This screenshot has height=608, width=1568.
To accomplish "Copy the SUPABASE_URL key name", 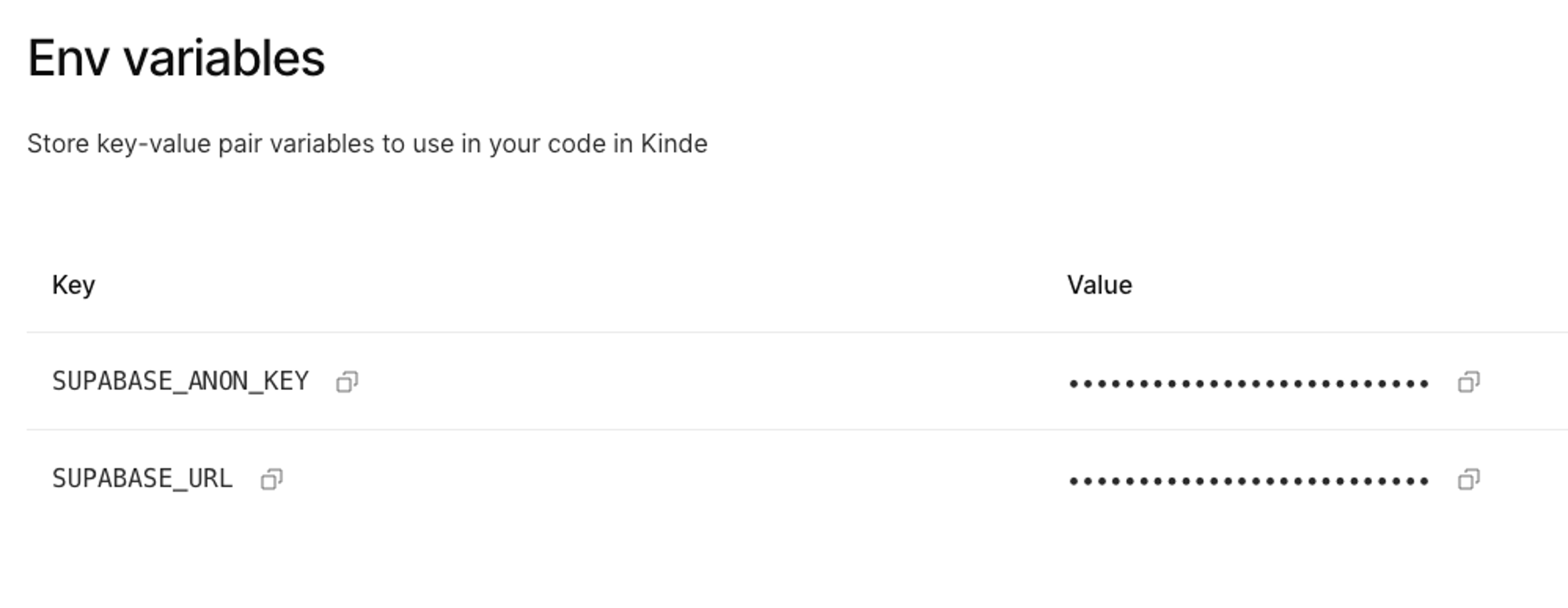I will click(x=272, y=479).
